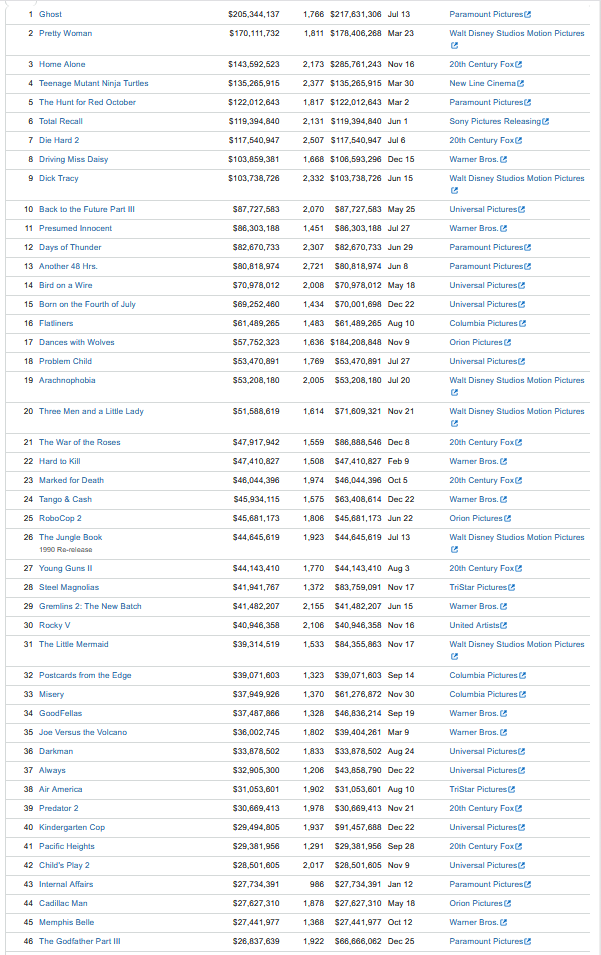The width and height of the screenshot is (601, 955).
Task: Open external link icon next to Sony Pictures Releasing
Action: click(546, 121)
